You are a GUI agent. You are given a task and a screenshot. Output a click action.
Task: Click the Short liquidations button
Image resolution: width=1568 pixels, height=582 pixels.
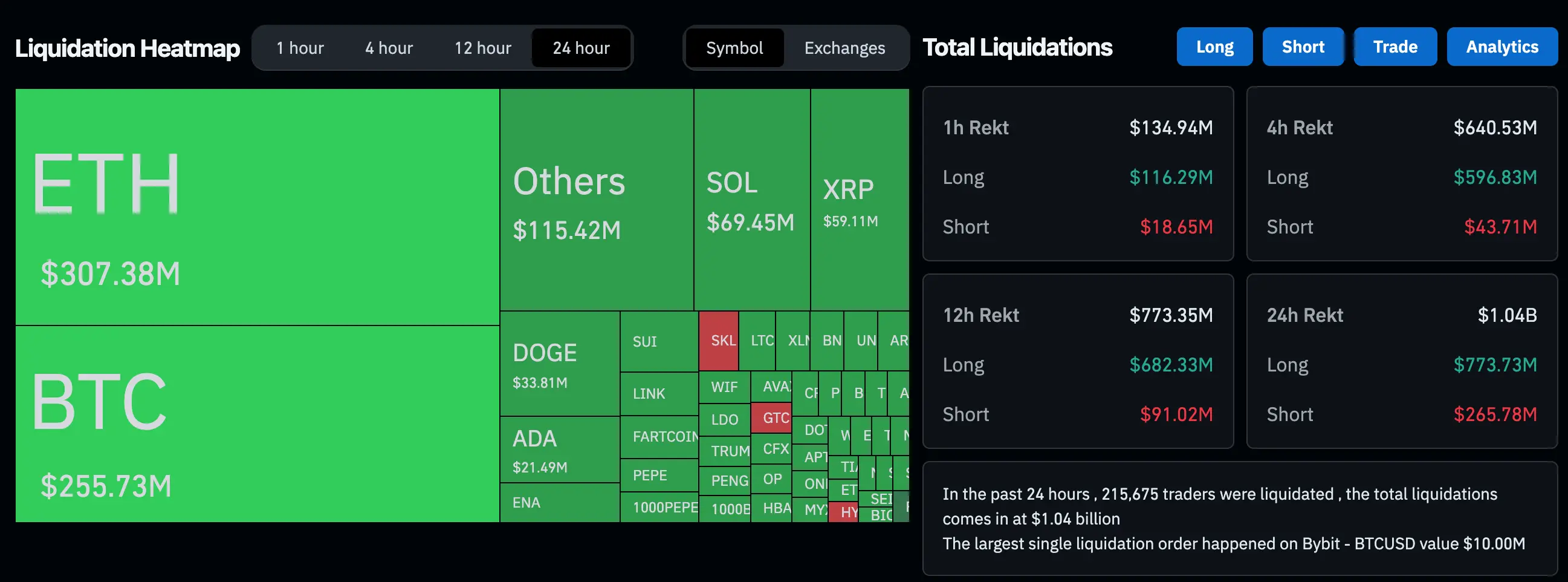pyautogui.click(x=1303, y=47)
